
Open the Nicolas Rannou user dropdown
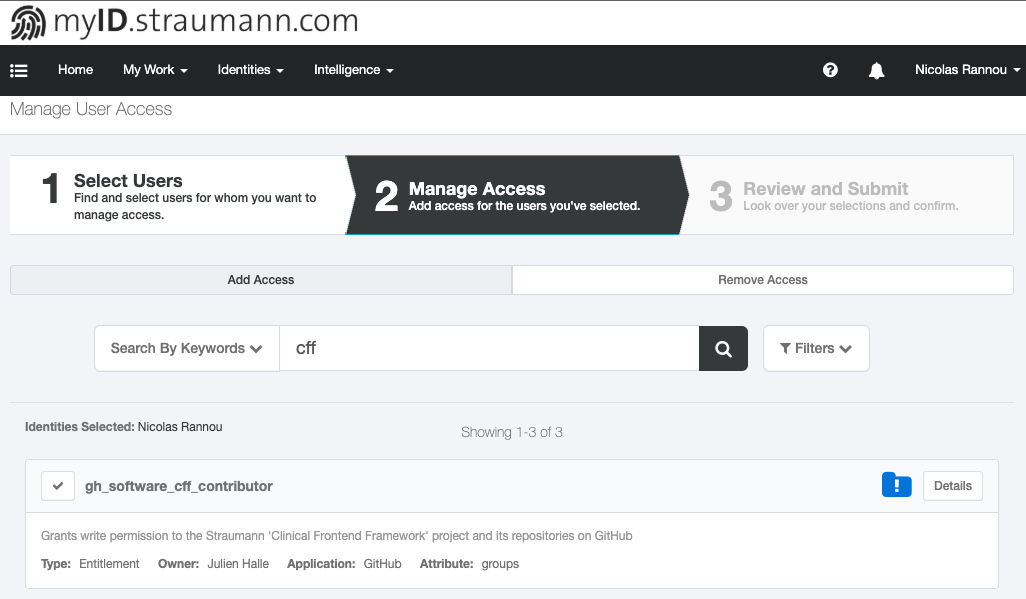(967, 70)
